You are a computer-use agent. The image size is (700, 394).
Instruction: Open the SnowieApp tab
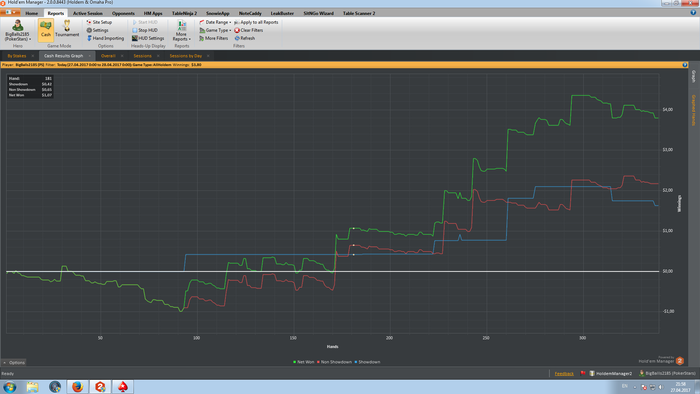pyautogui.click(x=218, y=13)
